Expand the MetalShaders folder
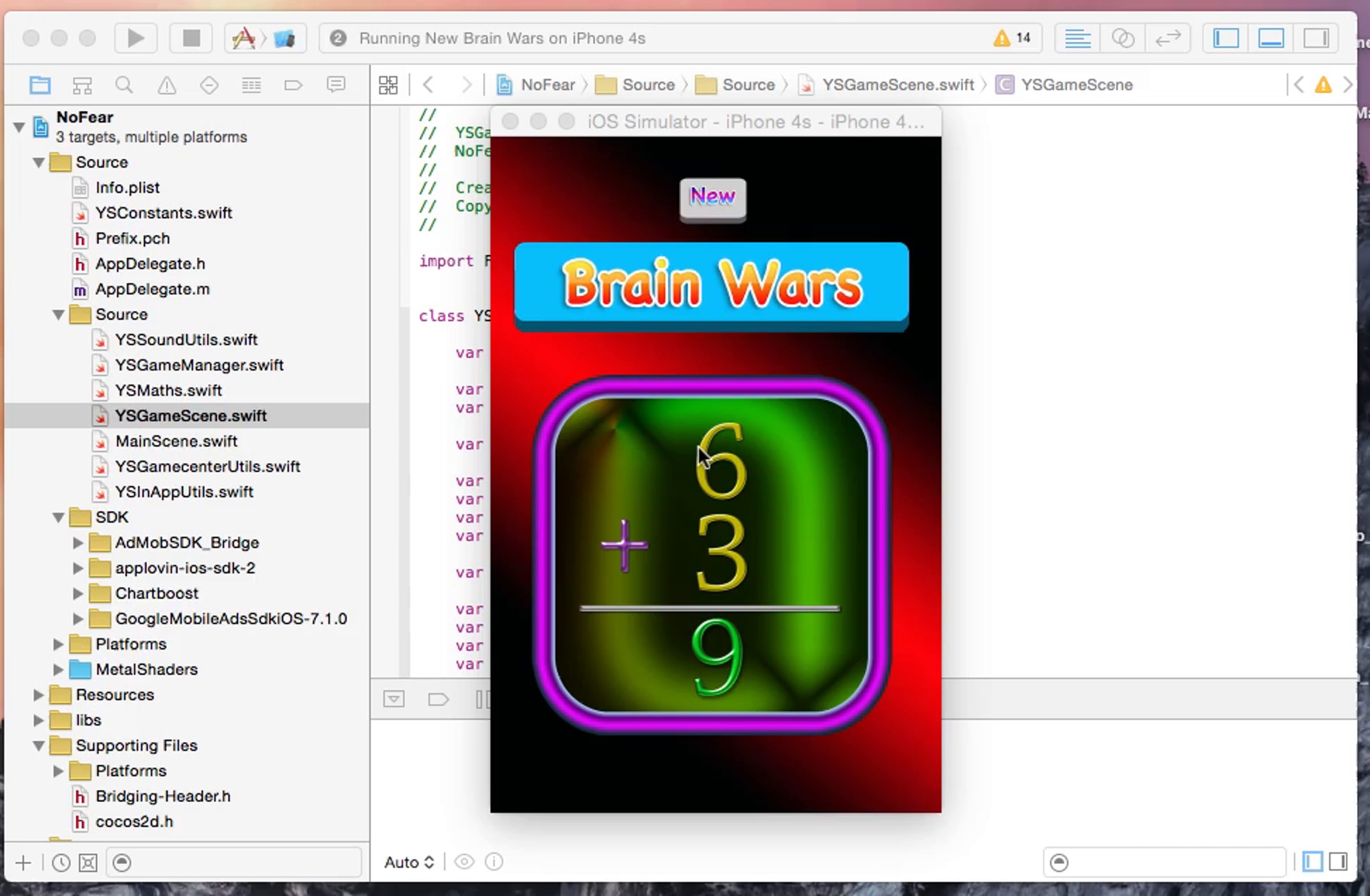1370x896 pixels. click(58, 669)
